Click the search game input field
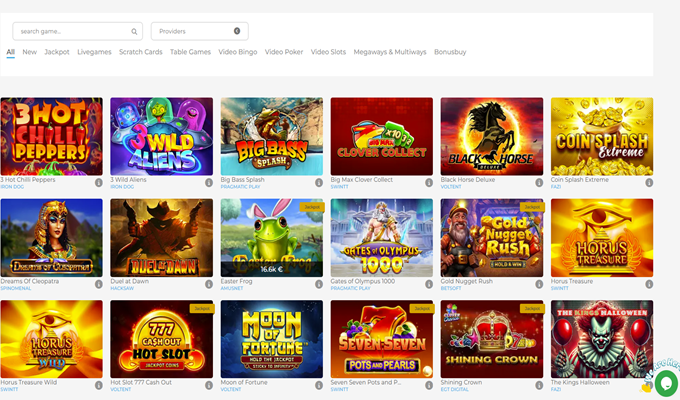 pos(70,31)
